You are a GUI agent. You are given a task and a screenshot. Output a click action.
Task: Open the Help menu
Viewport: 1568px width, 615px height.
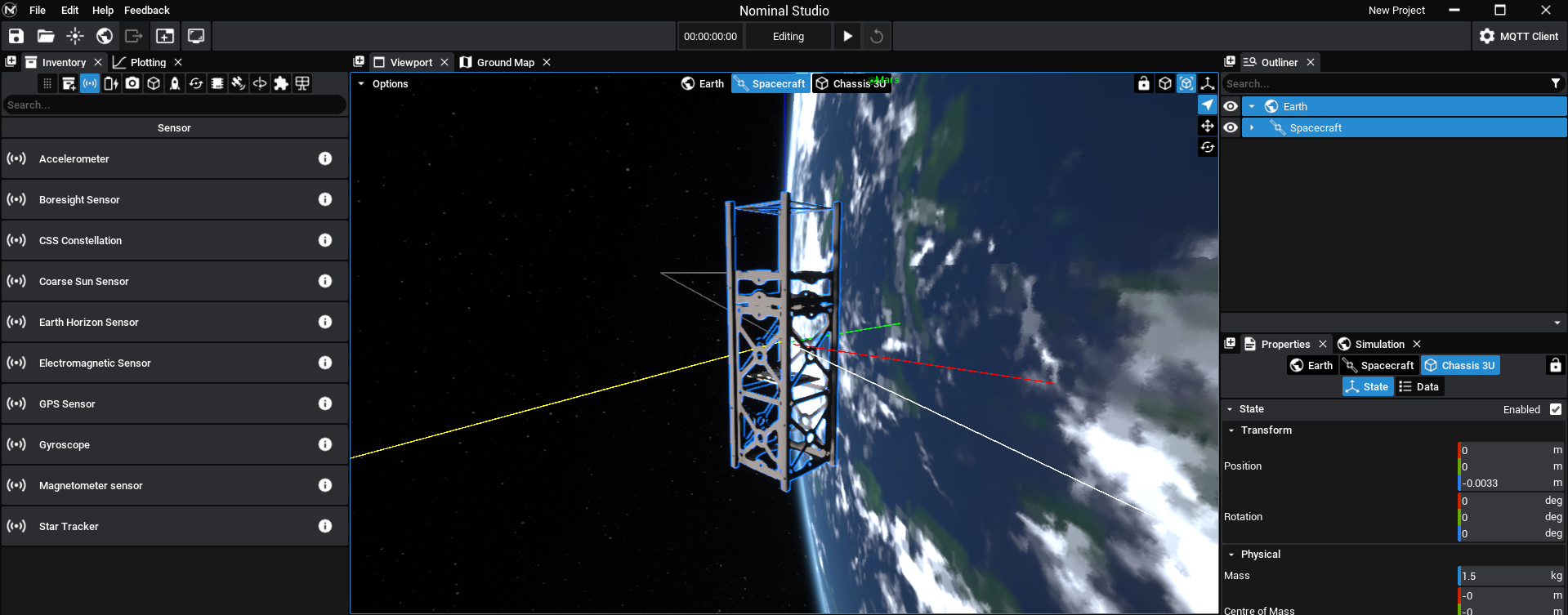(x=102, y=10)
